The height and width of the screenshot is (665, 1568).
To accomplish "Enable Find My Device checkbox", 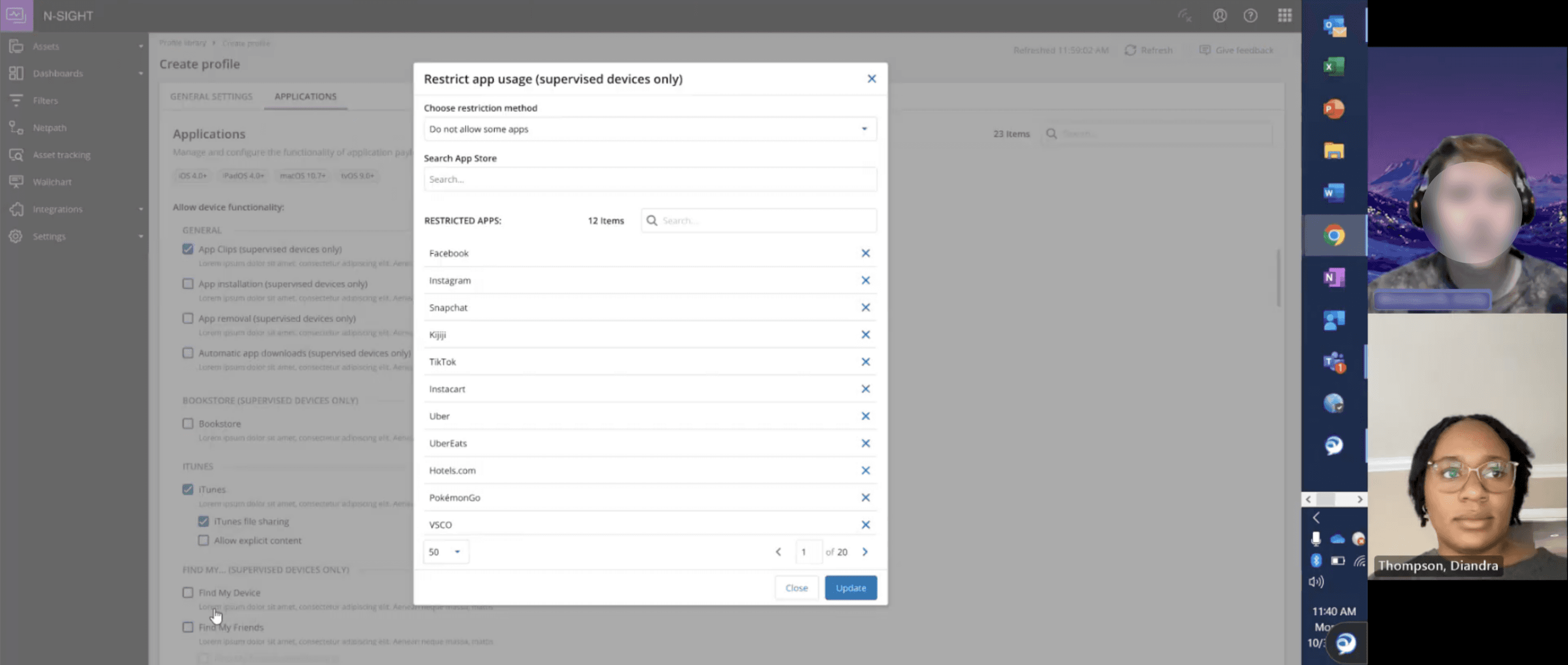I will (188, 593).
